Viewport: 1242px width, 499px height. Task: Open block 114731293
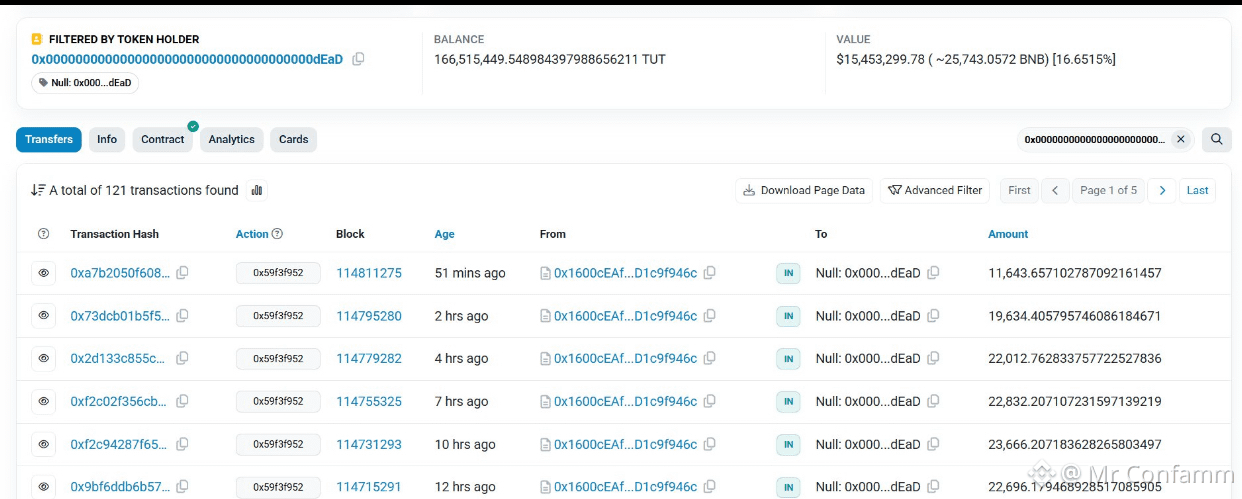tap(369, 444)
